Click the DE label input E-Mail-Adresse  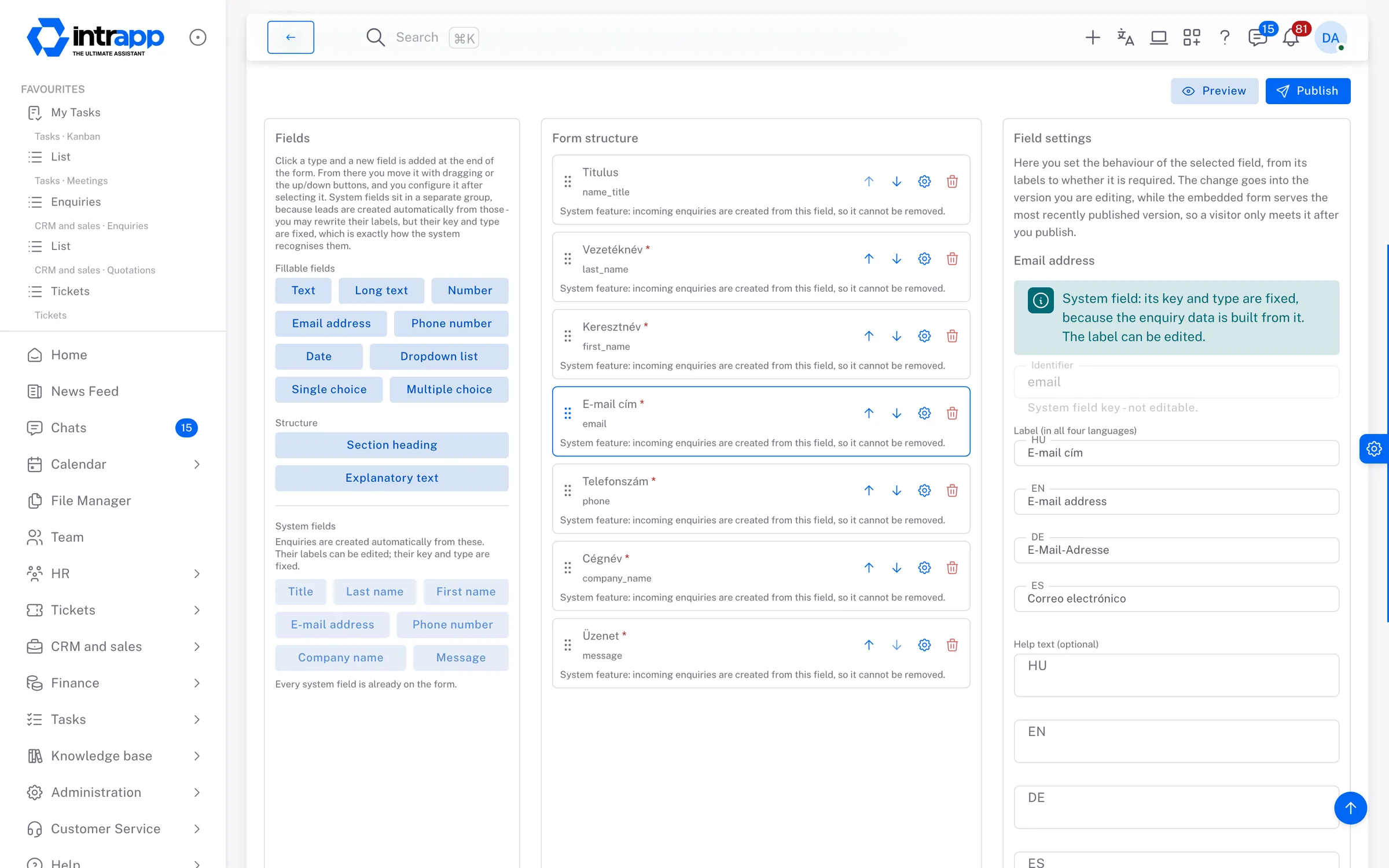(1176, 550)
